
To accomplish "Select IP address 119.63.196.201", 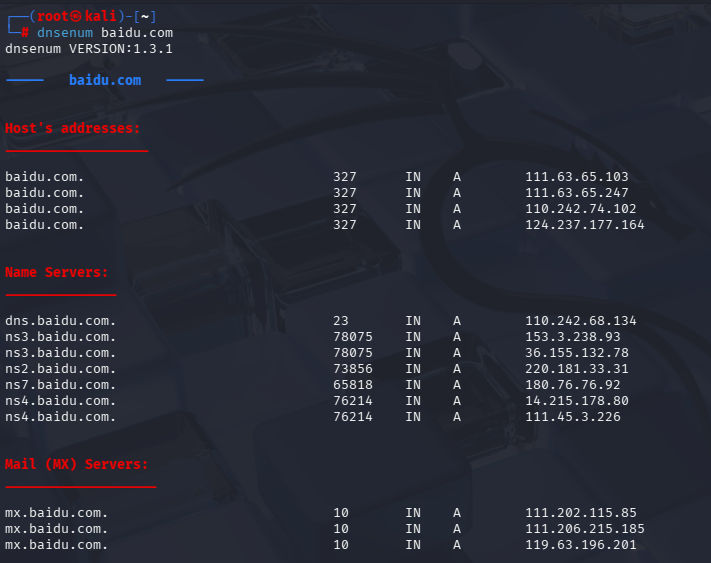I will [x=581, y=545].
